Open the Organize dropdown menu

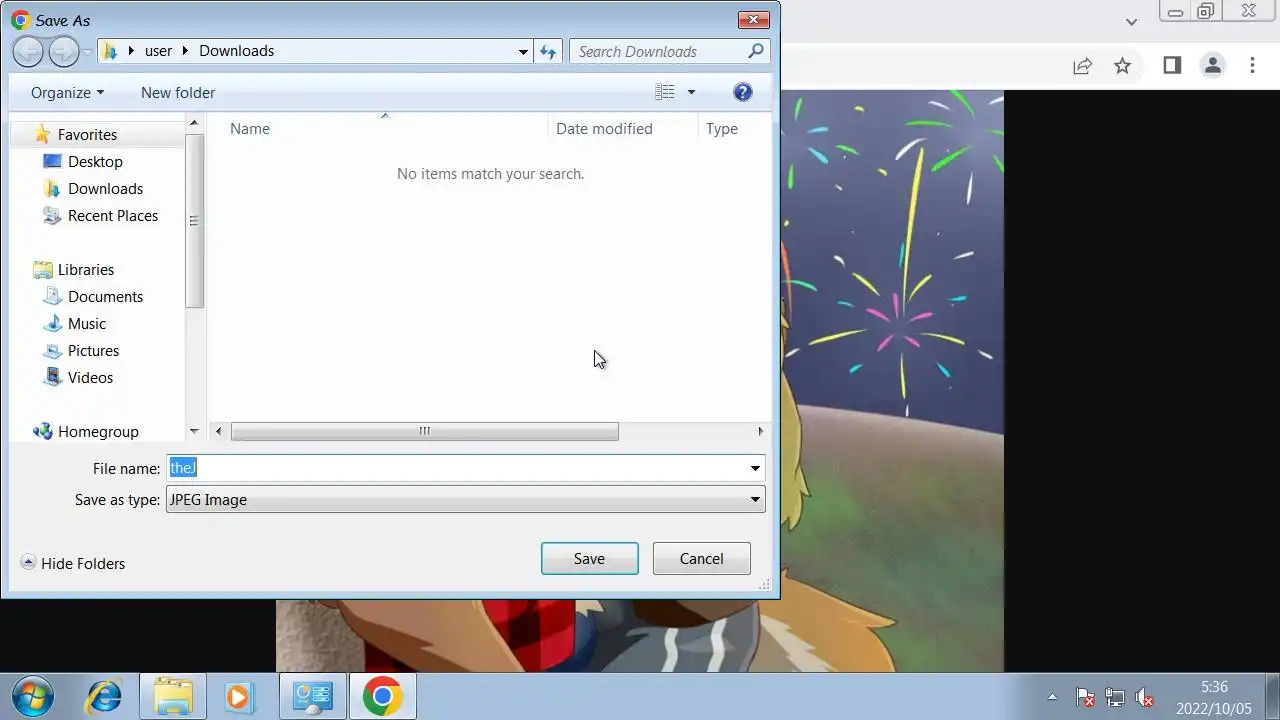[x=67, y=92]
